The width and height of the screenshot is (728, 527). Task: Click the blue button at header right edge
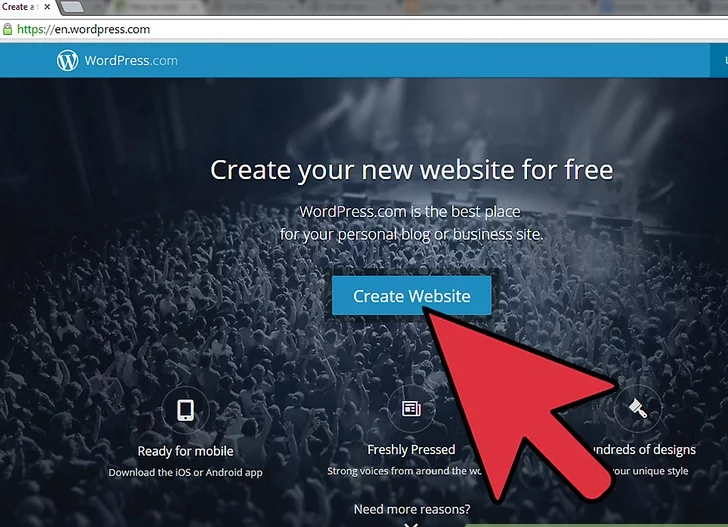(719, 60)
